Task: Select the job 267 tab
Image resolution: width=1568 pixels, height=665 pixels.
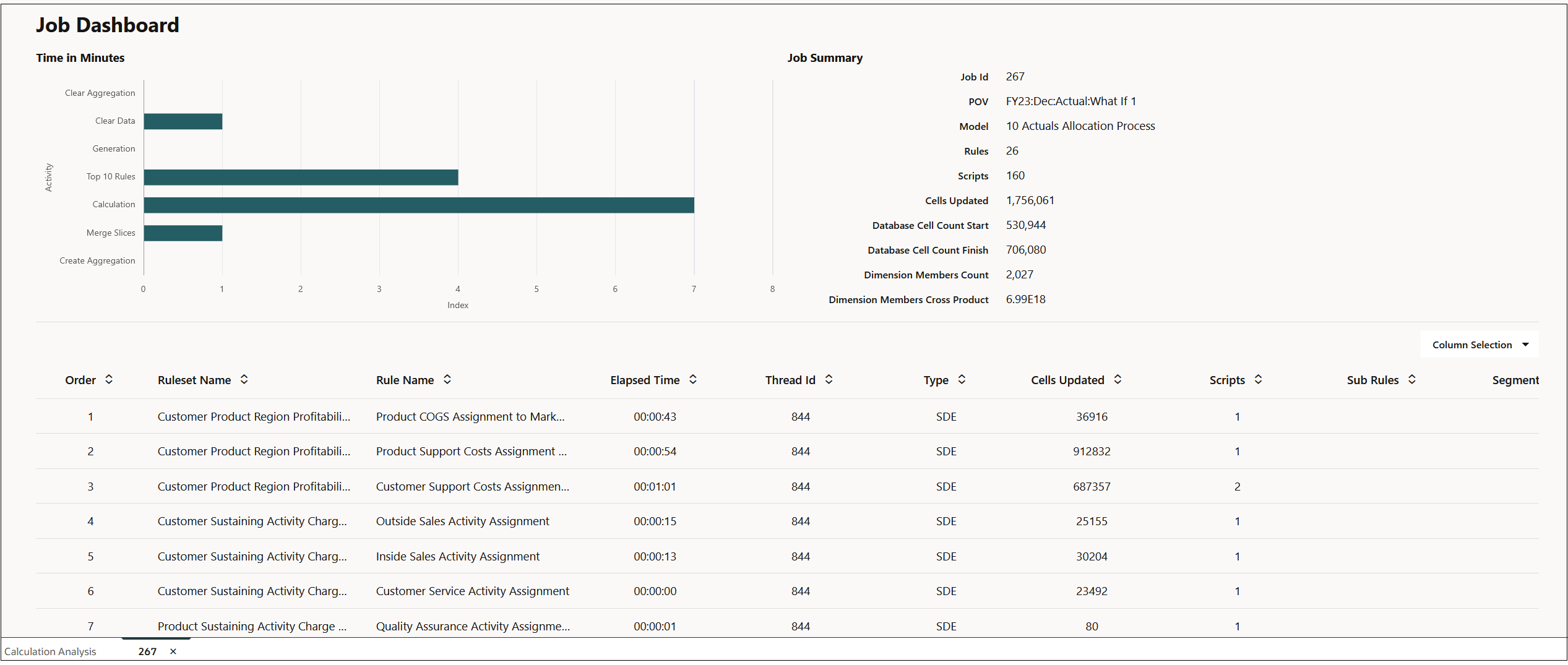Action: coord(147,651)
